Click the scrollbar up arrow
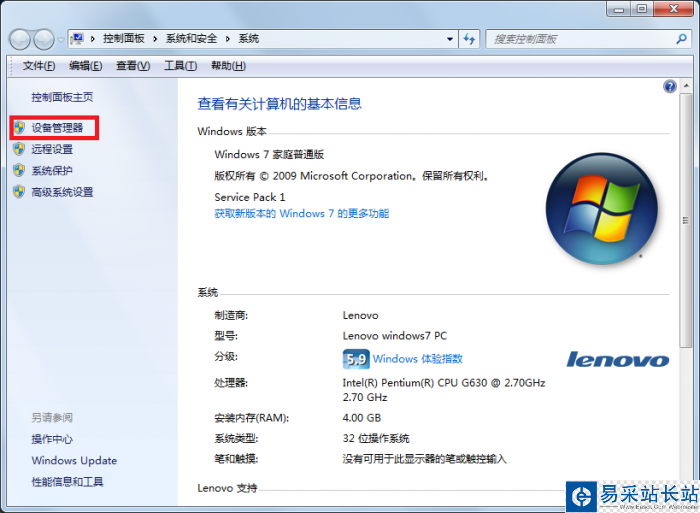The height and width of the screenshot is (513, 700). [686, 86]
